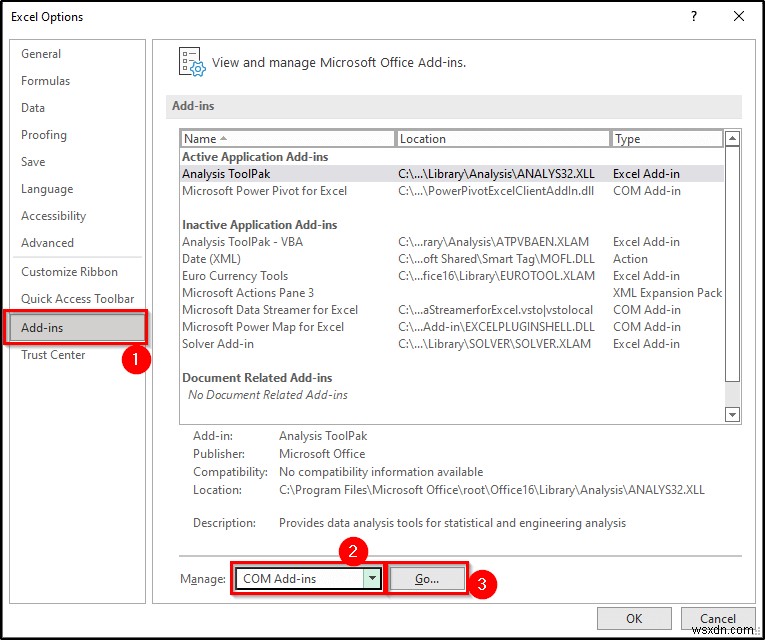Screen dimensions: 765x640
Task: Click the add-ins list scrollbar thumb
Action: tap(732, 264)
